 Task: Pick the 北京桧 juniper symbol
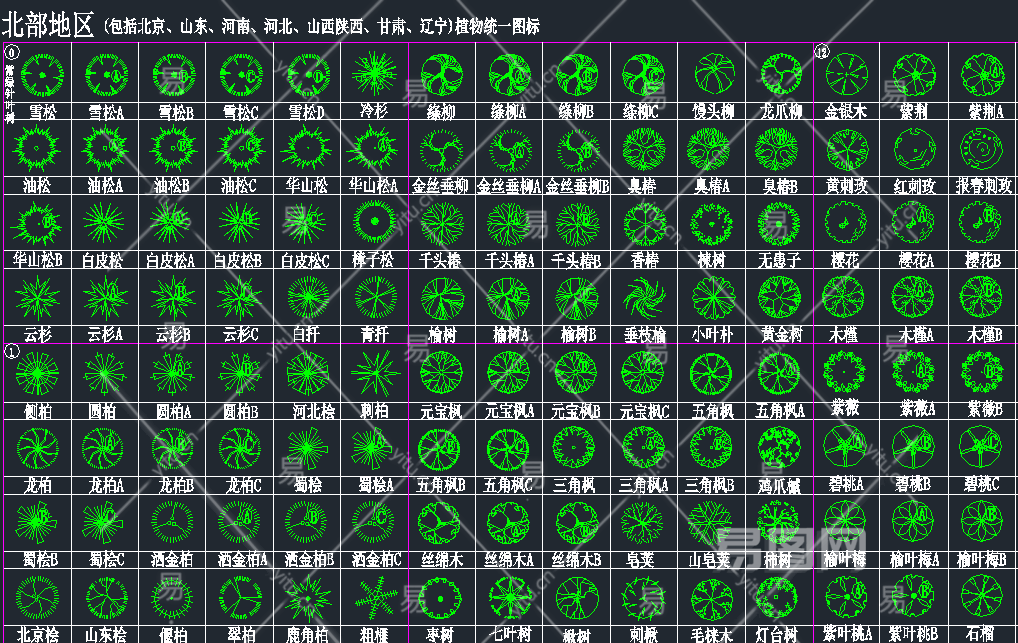pyautogui.click(x=38, y=598)
